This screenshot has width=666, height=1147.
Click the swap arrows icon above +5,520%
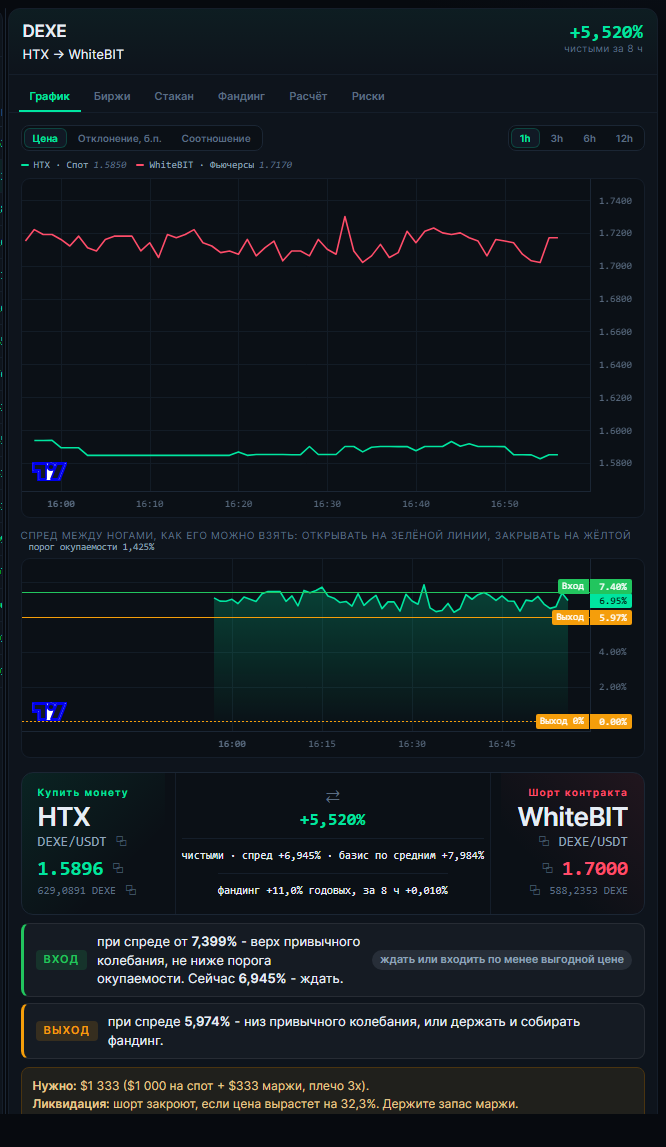tap(332, 796)
